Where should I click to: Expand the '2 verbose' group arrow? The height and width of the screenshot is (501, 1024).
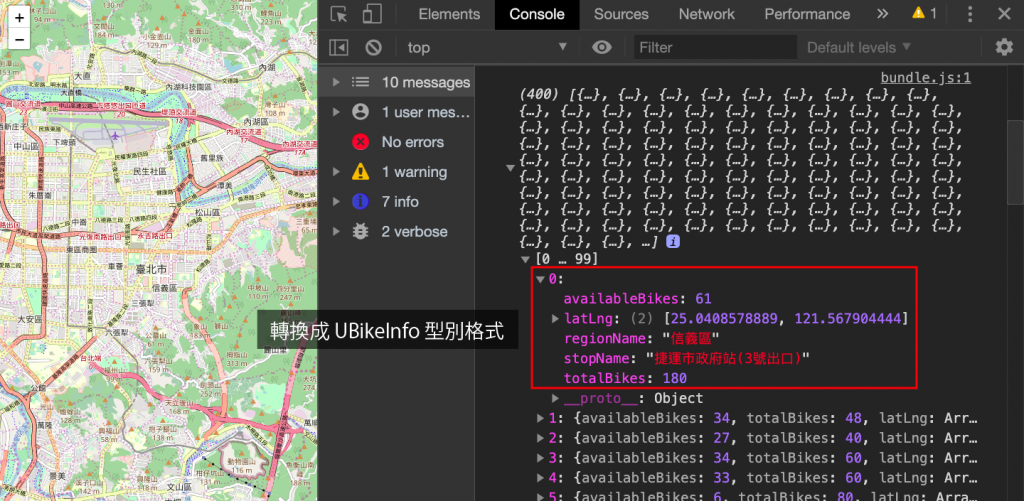[336, 231]
